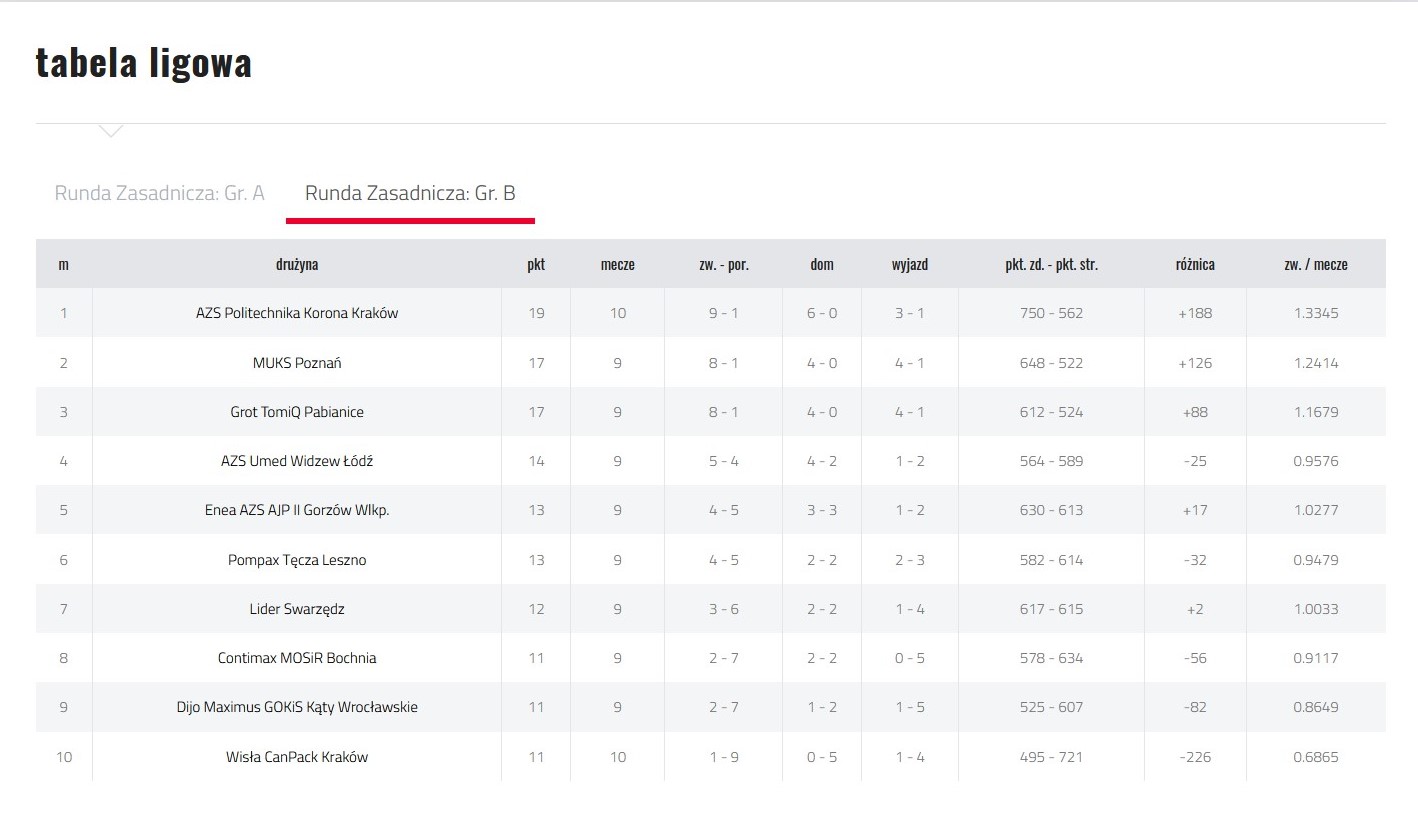Viewport: 1418px width, 831px height.
Task: Click away record 0 - 5 for Bochnia
Action: pyautogui.click(x=910, y=658)
